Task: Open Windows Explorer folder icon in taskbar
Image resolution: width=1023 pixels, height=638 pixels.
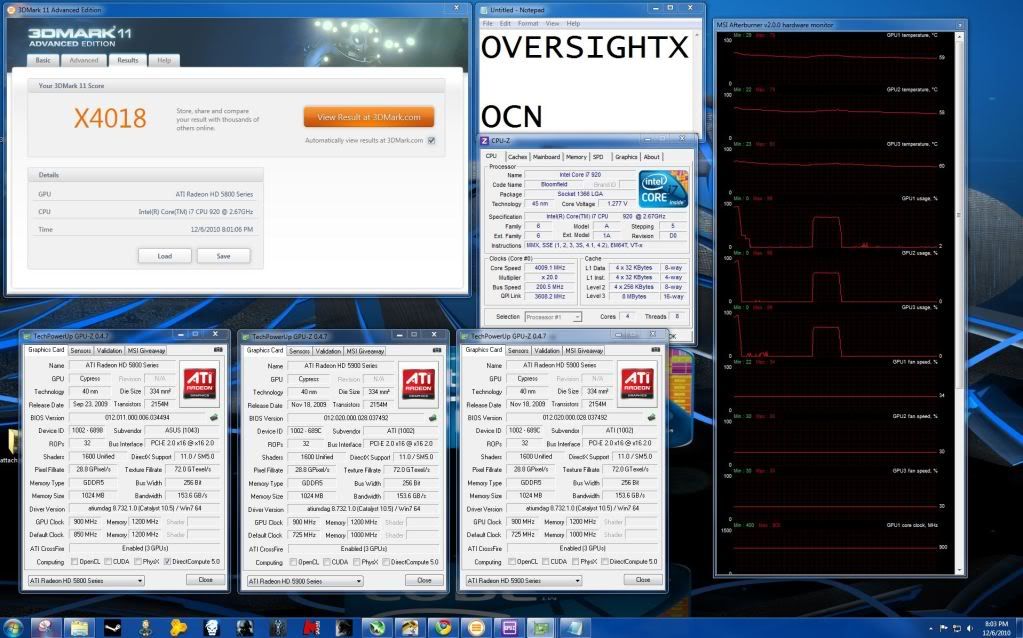Action: click(x=79, y=628)
